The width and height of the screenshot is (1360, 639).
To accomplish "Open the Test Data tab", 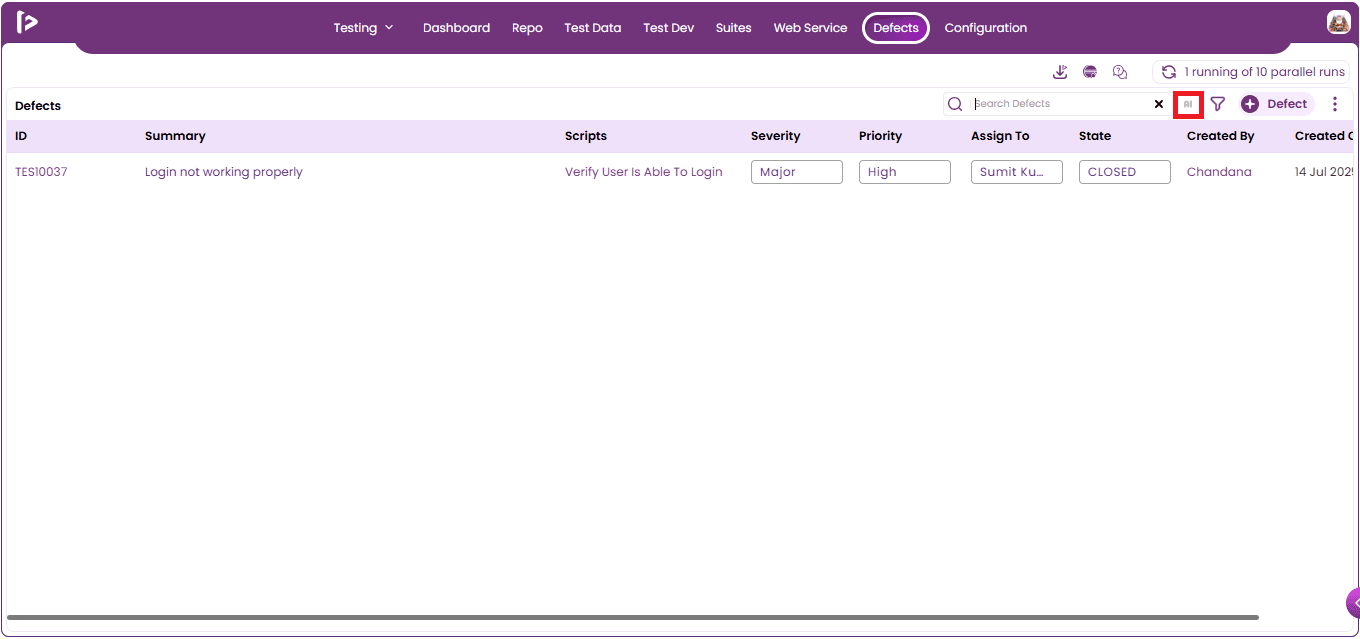I will coord(593,28).
